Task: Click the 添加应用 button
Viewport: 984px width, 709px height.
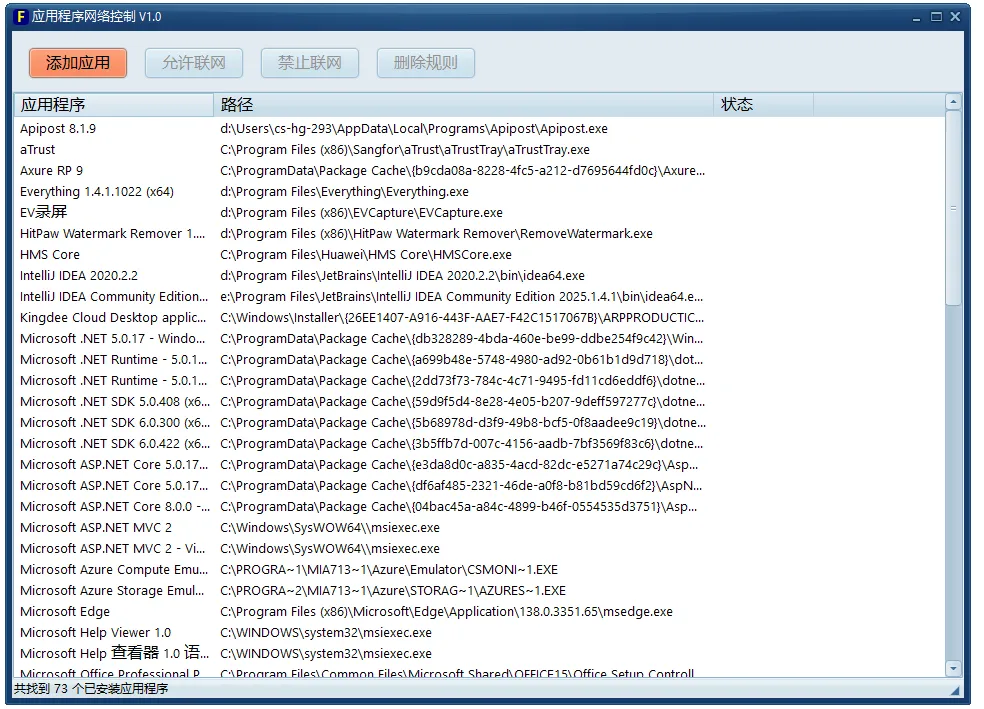Action: click(78, 63)
